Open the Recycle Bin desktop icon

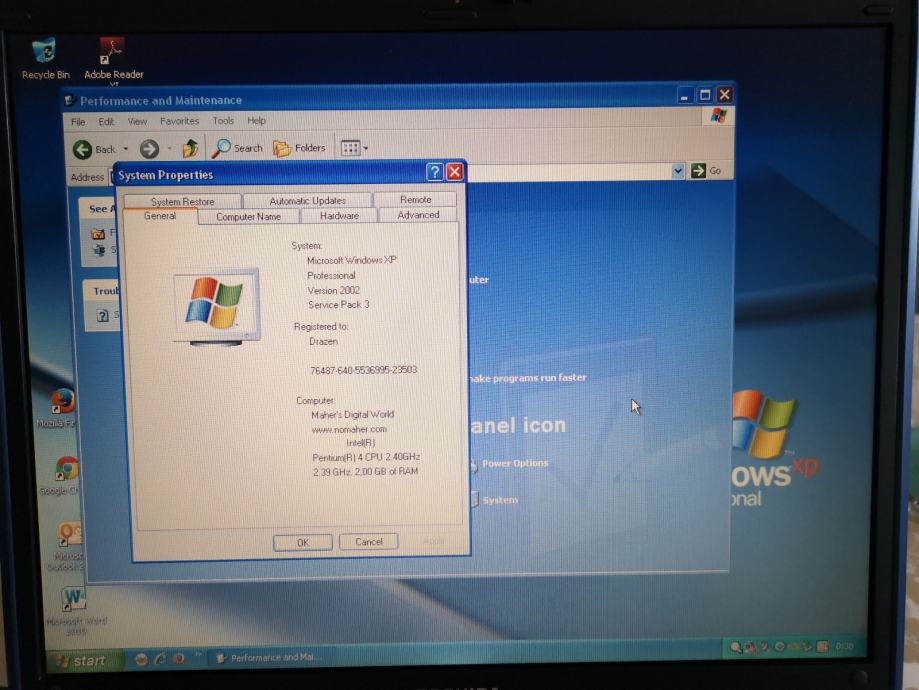tap(45, 58)
